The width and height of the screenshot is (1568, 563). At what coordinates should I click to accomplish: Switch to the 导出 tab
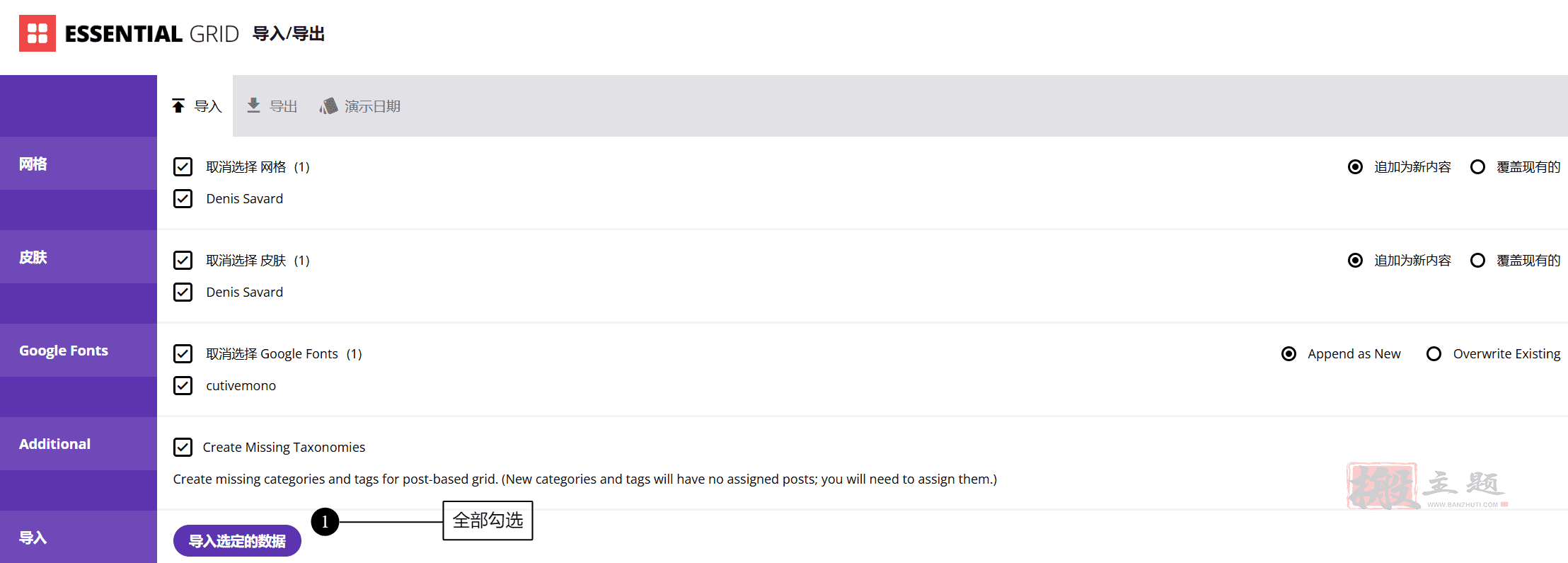pos(272,106)
